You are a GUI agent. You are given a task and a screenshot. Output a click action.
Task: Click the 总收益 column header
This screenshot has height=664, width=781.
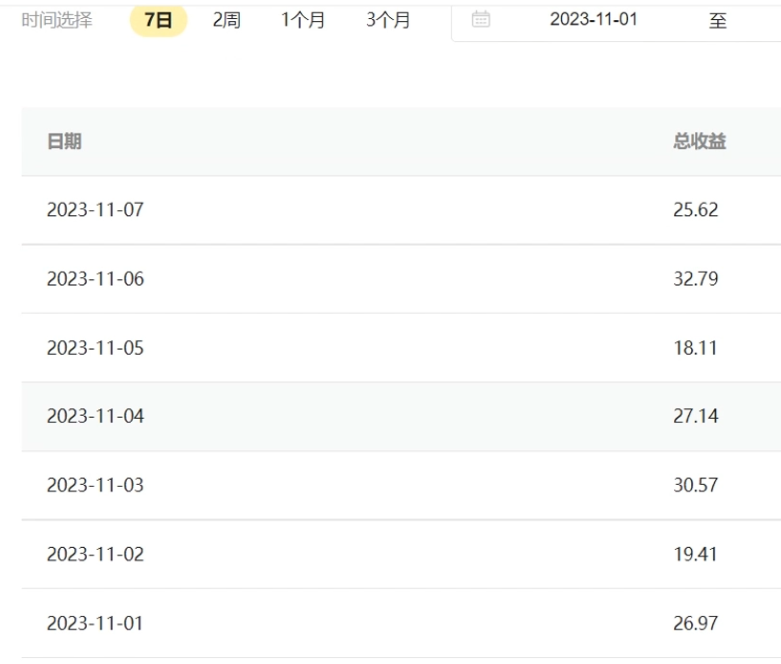coord(699,142)
